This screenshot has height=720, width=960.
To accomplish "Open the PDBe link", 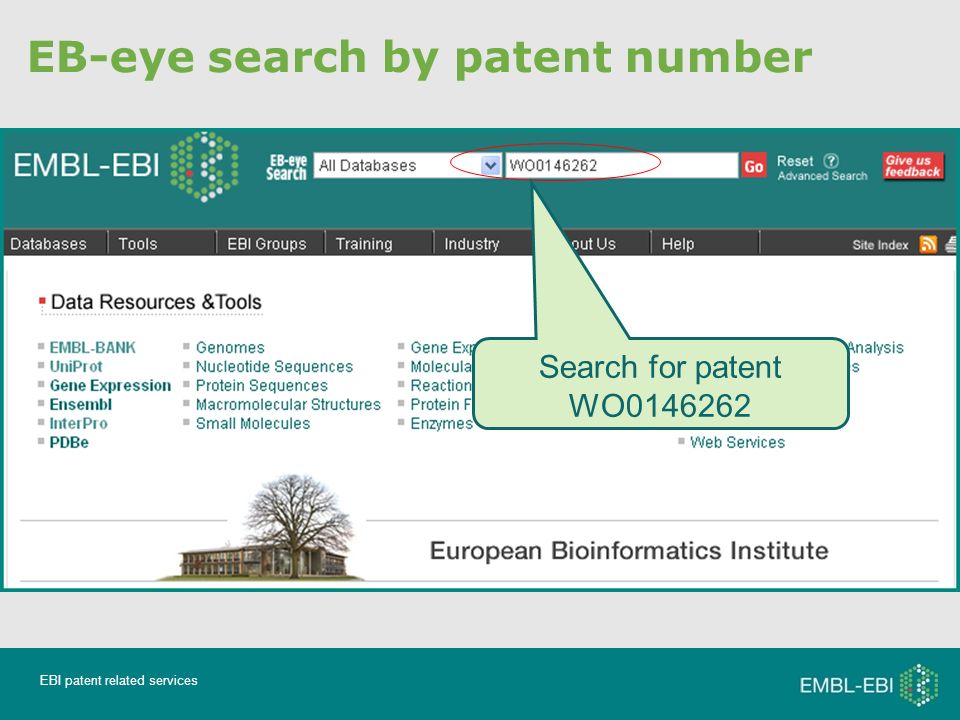I will [x=69, y=443].
